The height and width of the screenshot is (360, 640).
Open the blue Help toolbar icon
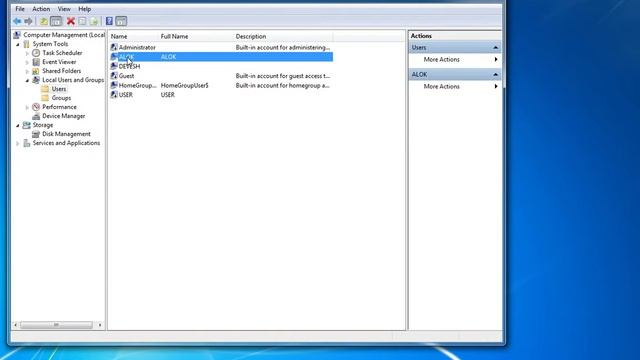(109, 21)
